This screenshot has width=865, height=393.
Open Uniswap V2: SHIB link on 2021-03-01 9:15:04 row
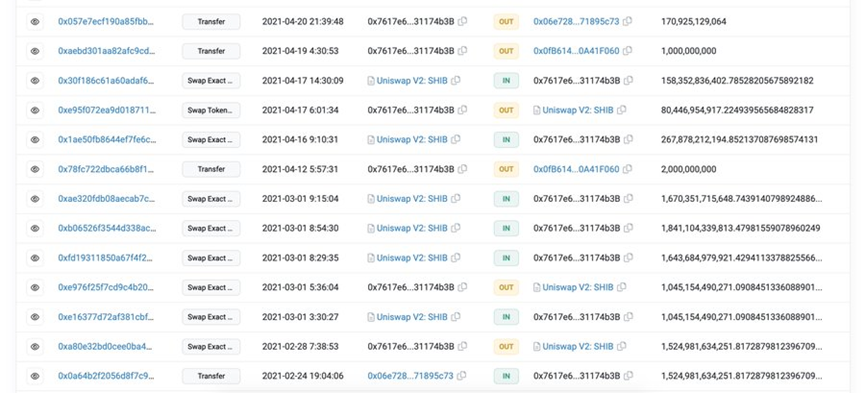[x=412, y=199]
